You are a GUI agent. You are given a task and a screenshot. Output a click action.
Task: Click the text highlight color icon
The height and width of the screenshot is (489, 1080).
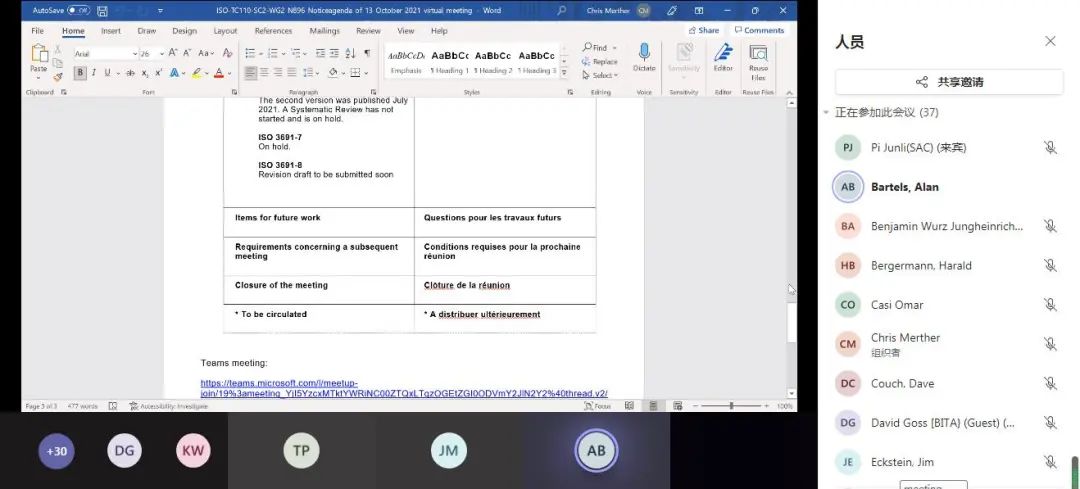[x=197, y=73]
